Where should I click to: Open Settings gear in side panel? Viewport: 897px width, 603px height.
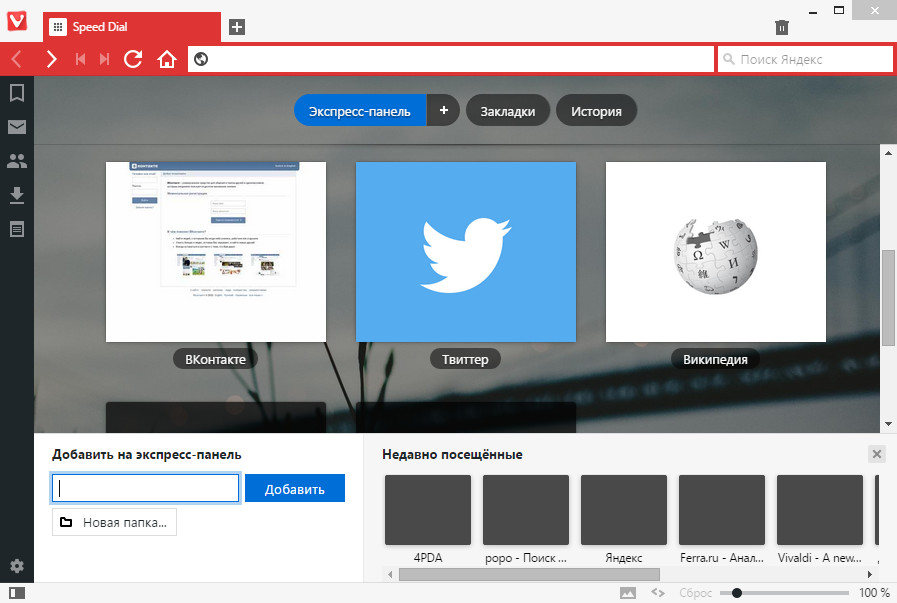point(17,566)
